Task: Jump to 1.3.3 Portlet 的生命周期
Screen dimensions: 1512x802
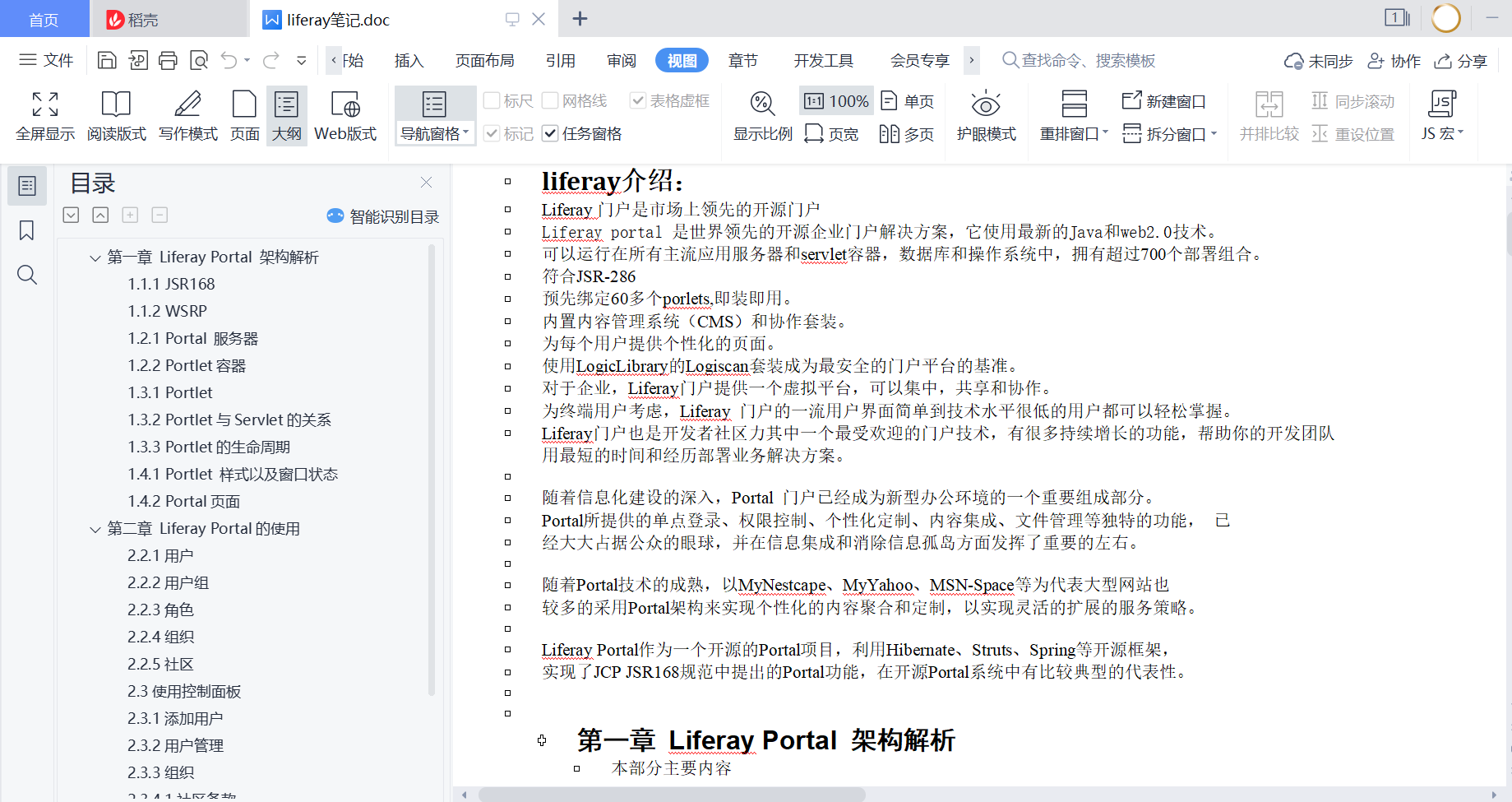Action: pyautogui.click(x=209, y=447)
